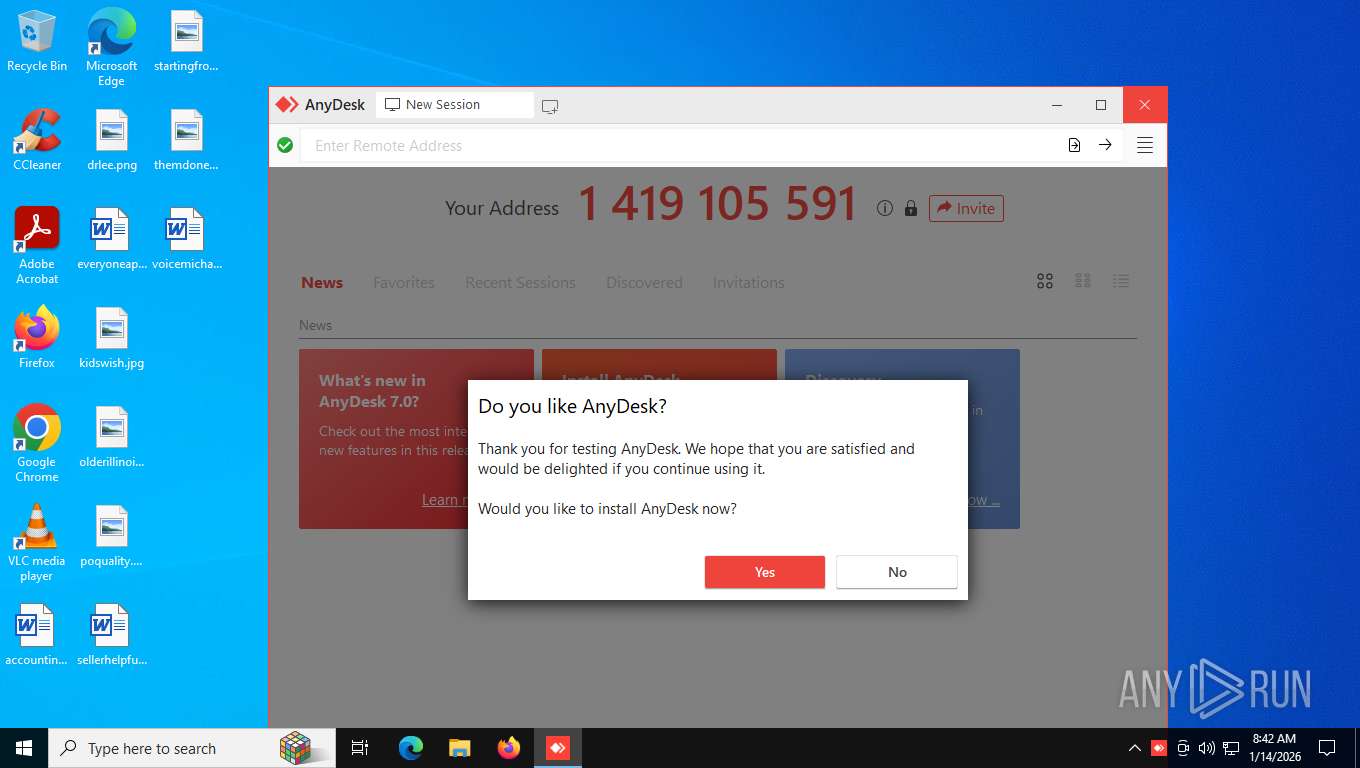Select the everyoneap Word document on desktop

[111, 239]
